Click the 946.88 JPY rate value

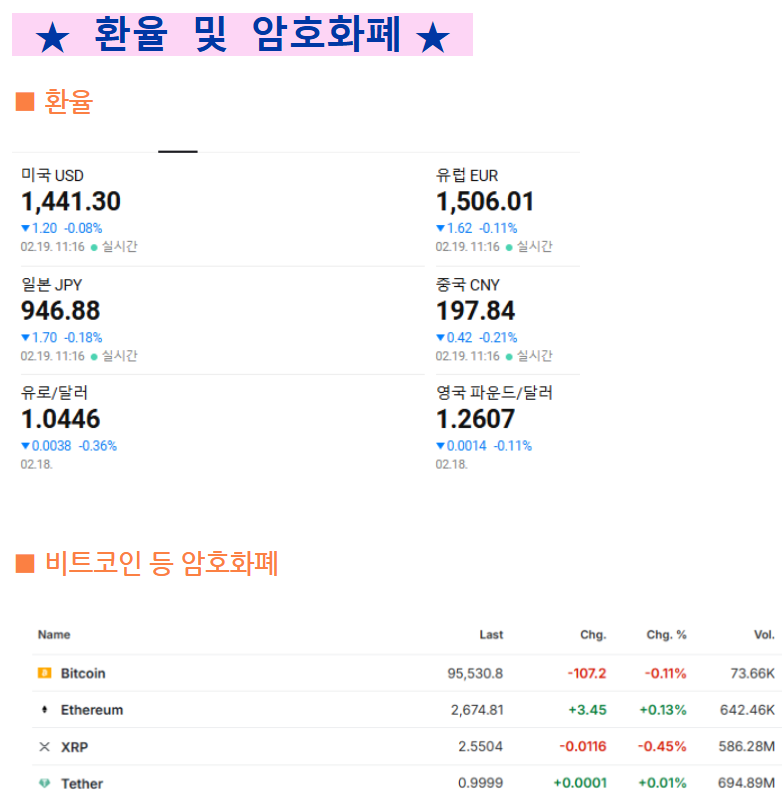[x=60, y=311]
